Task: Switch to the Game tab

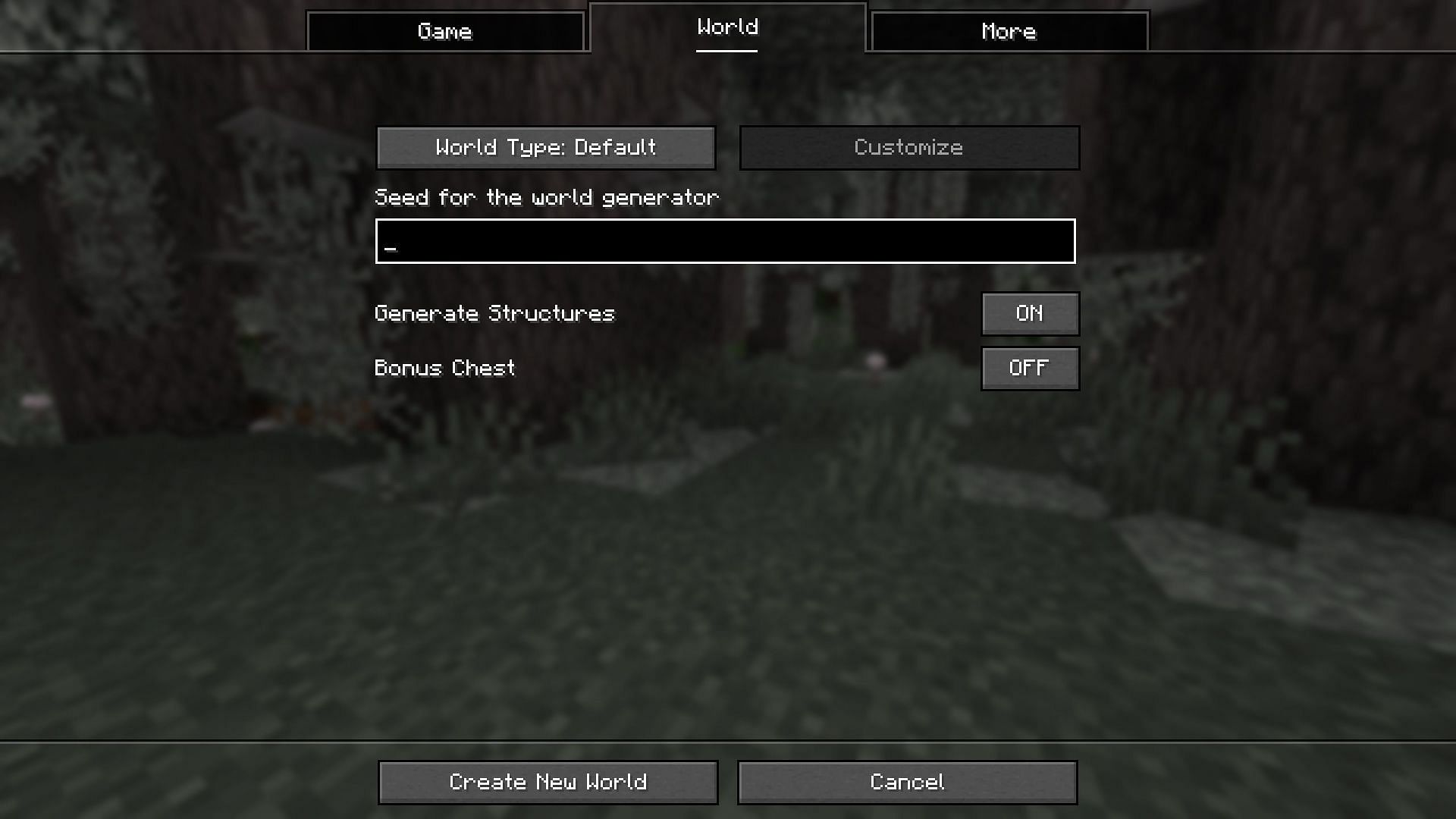Action: click(x=444, y=30)
